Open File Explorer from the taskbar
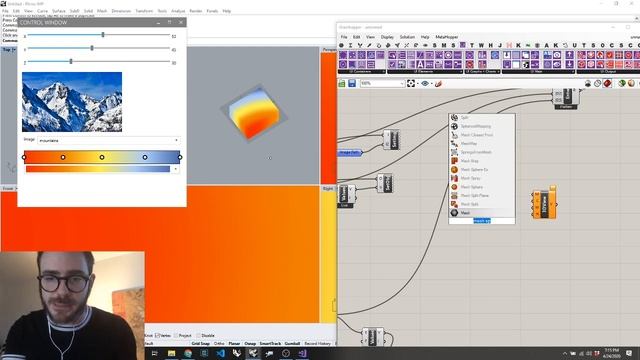This screenshot has height=360, width=640. (171, 353)
